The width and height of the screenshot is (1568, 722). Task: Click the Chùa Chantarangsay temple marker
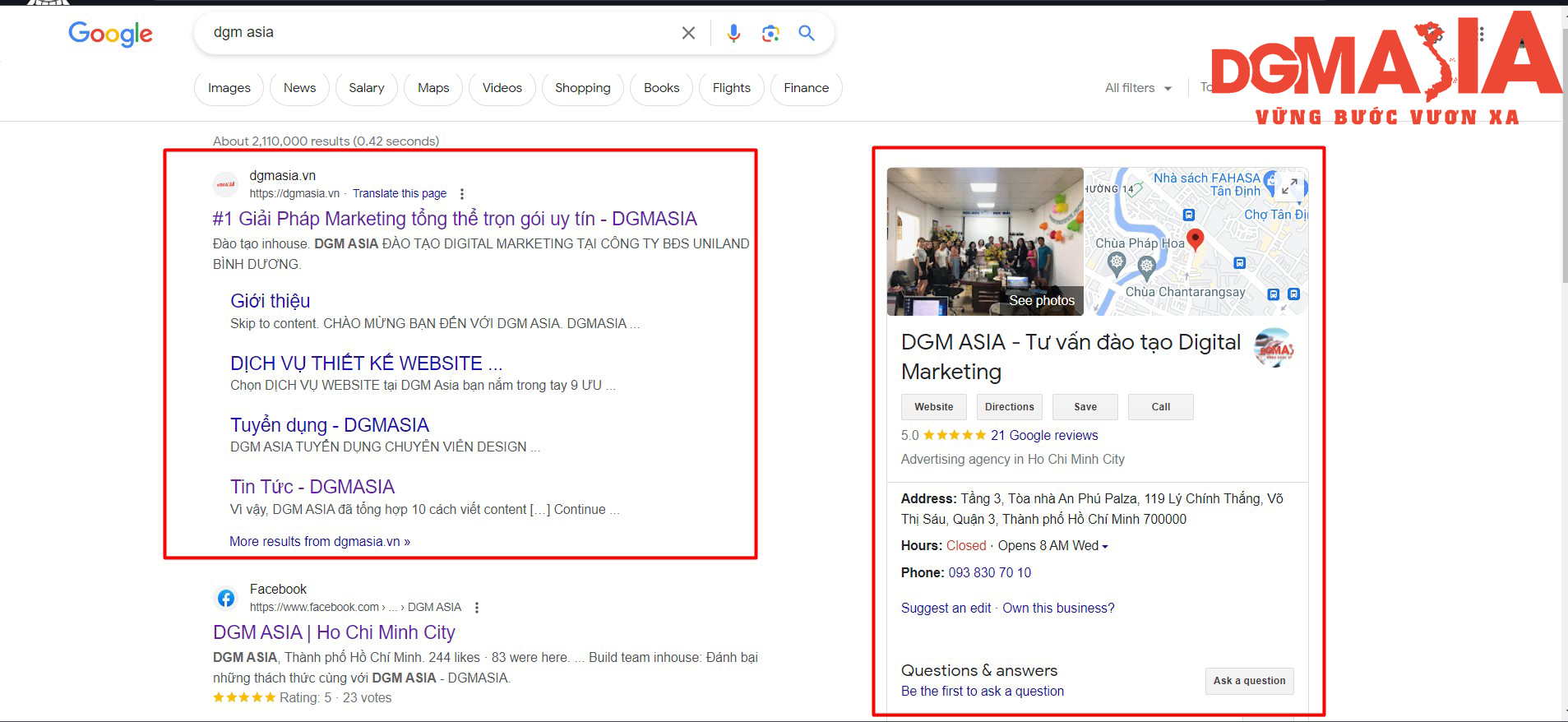click(x=1147, y=266)
